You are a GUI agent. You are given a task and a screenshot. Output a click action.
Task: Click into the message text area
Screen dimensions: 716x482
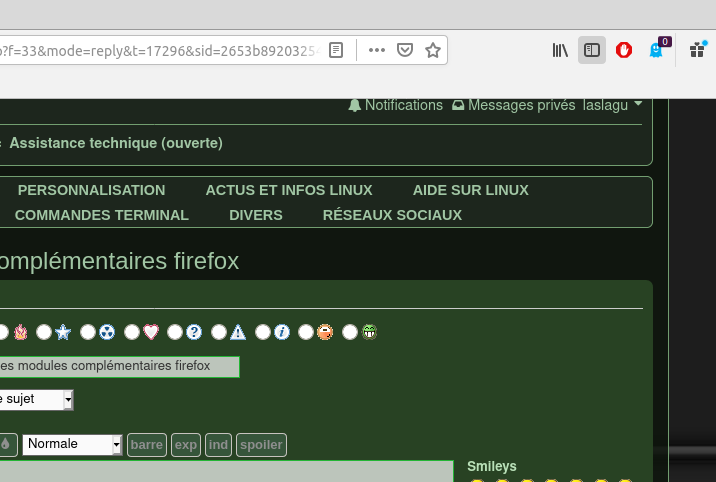[226, 471]
